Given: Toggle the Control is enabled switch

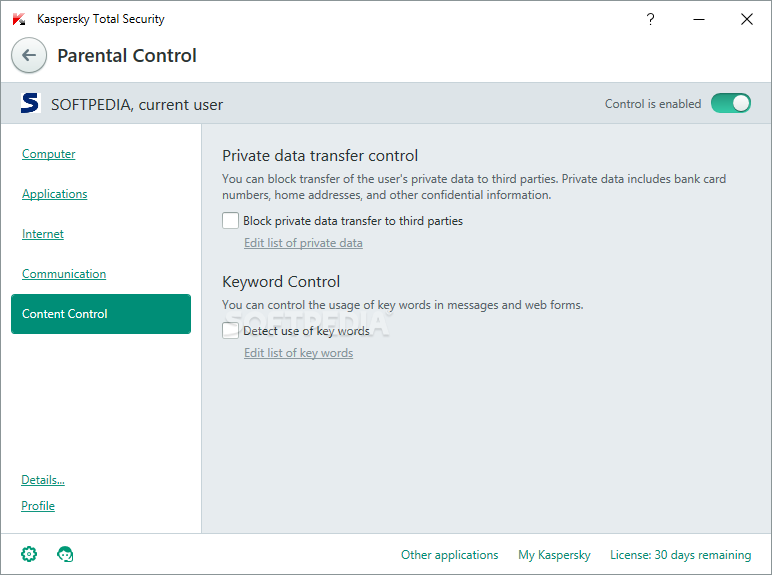Looking at the screenshot, I should pos(731,103).
